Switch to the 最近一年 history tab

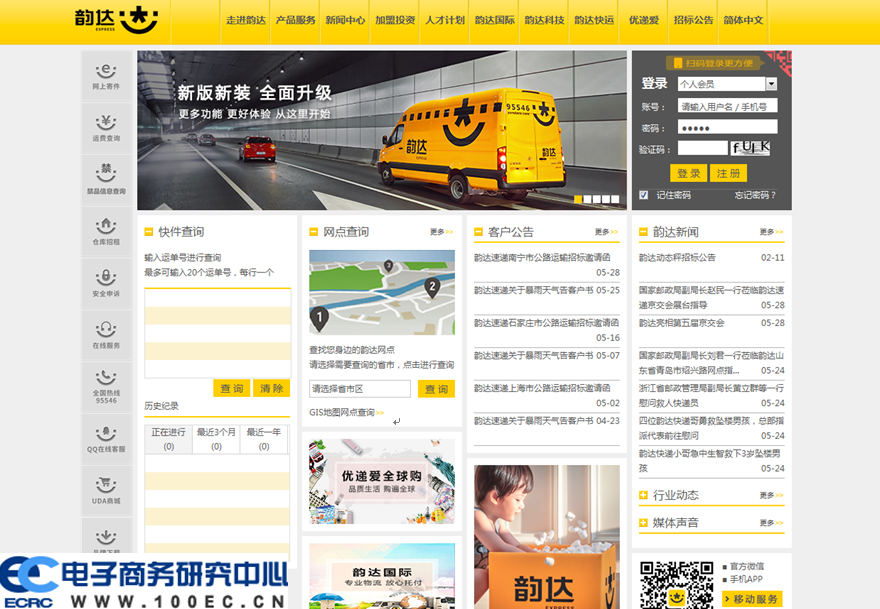[x=264, y=439]
